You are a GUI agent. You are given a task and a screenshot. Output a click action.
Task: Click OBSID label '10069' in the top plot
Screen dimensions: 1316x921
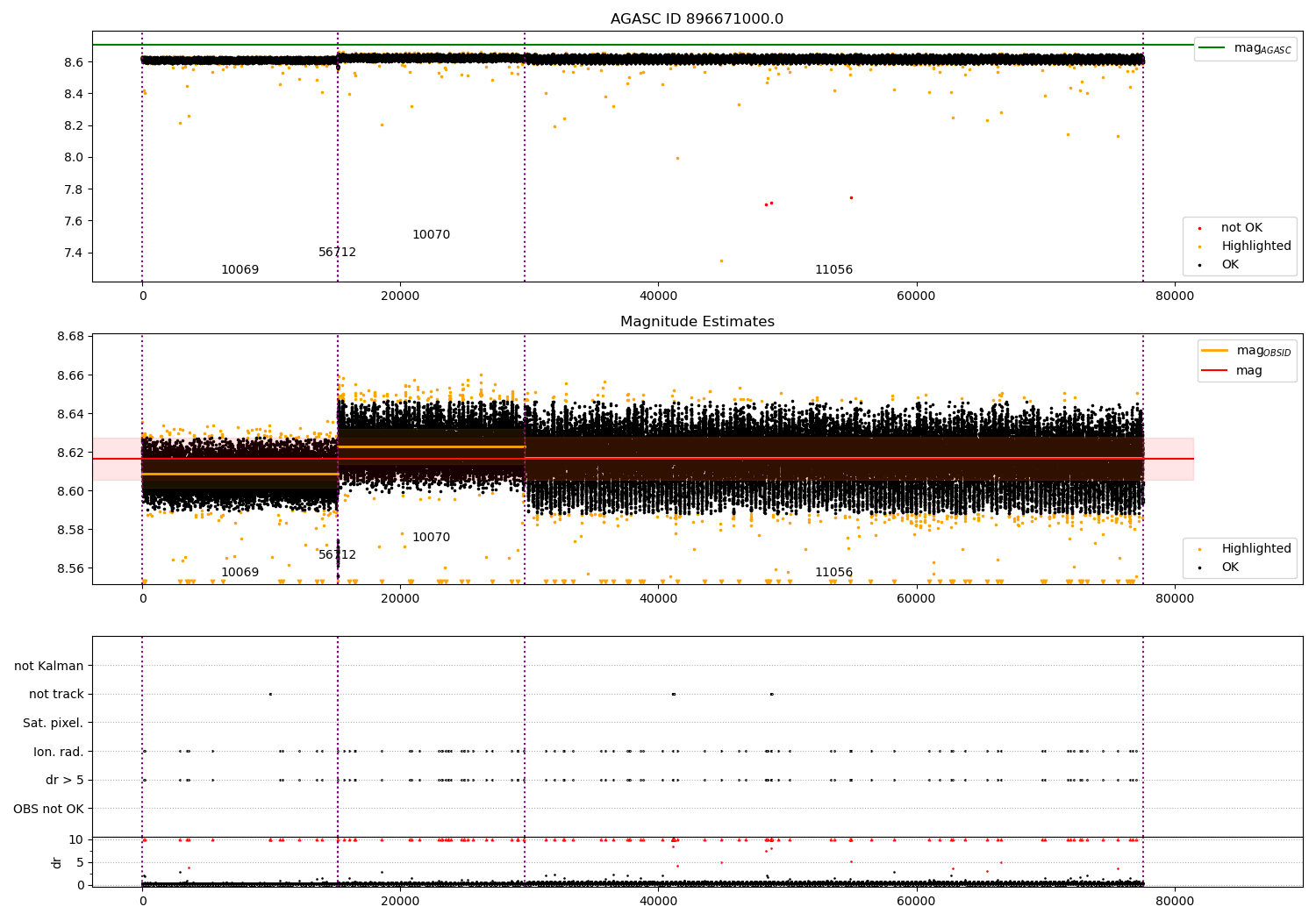pyautogui.click(x=240, y=270)
